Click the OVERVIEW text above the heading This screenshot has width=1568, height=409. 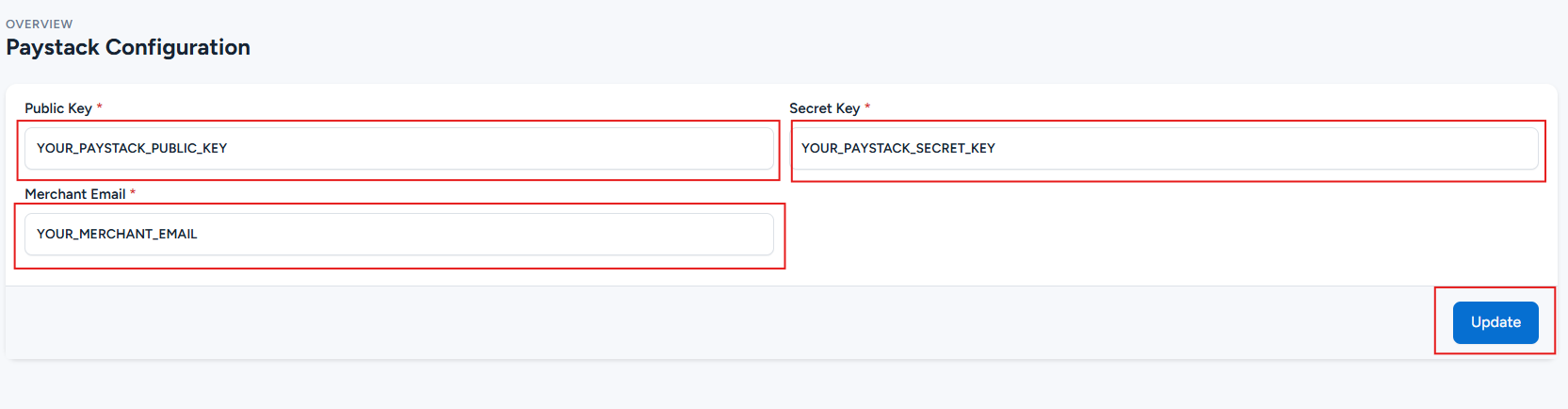[x=40, y=24]
